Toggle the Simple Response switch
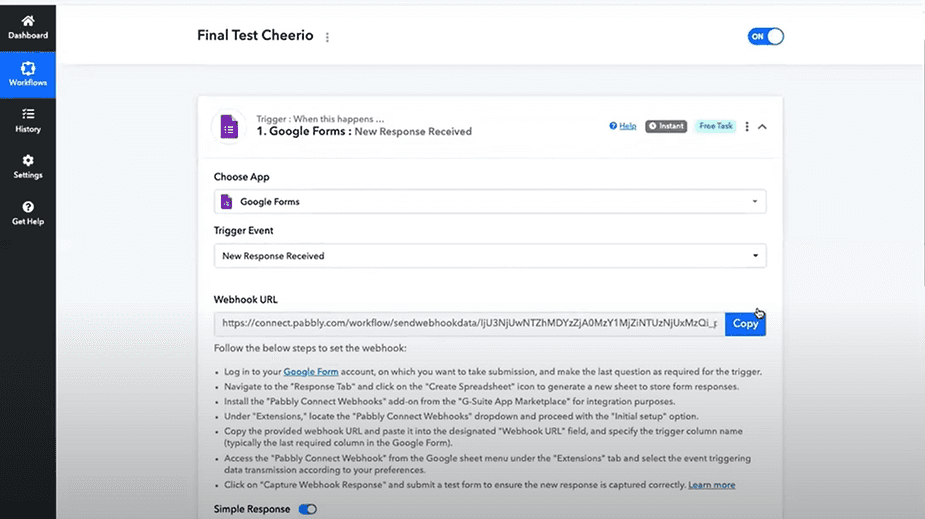Screen dimensions: 925x519 pyautogui.click(x=308, y=509)
